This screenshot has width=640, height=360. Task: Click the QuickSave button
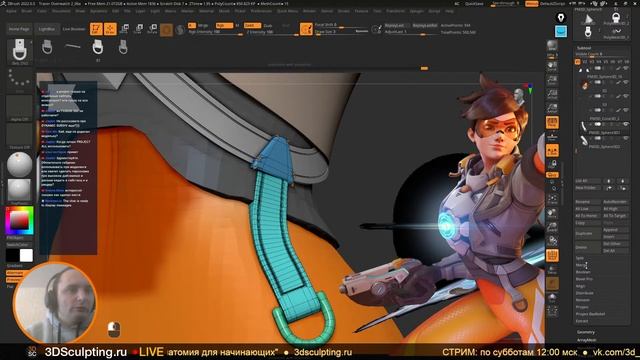(x=474, y=4)
